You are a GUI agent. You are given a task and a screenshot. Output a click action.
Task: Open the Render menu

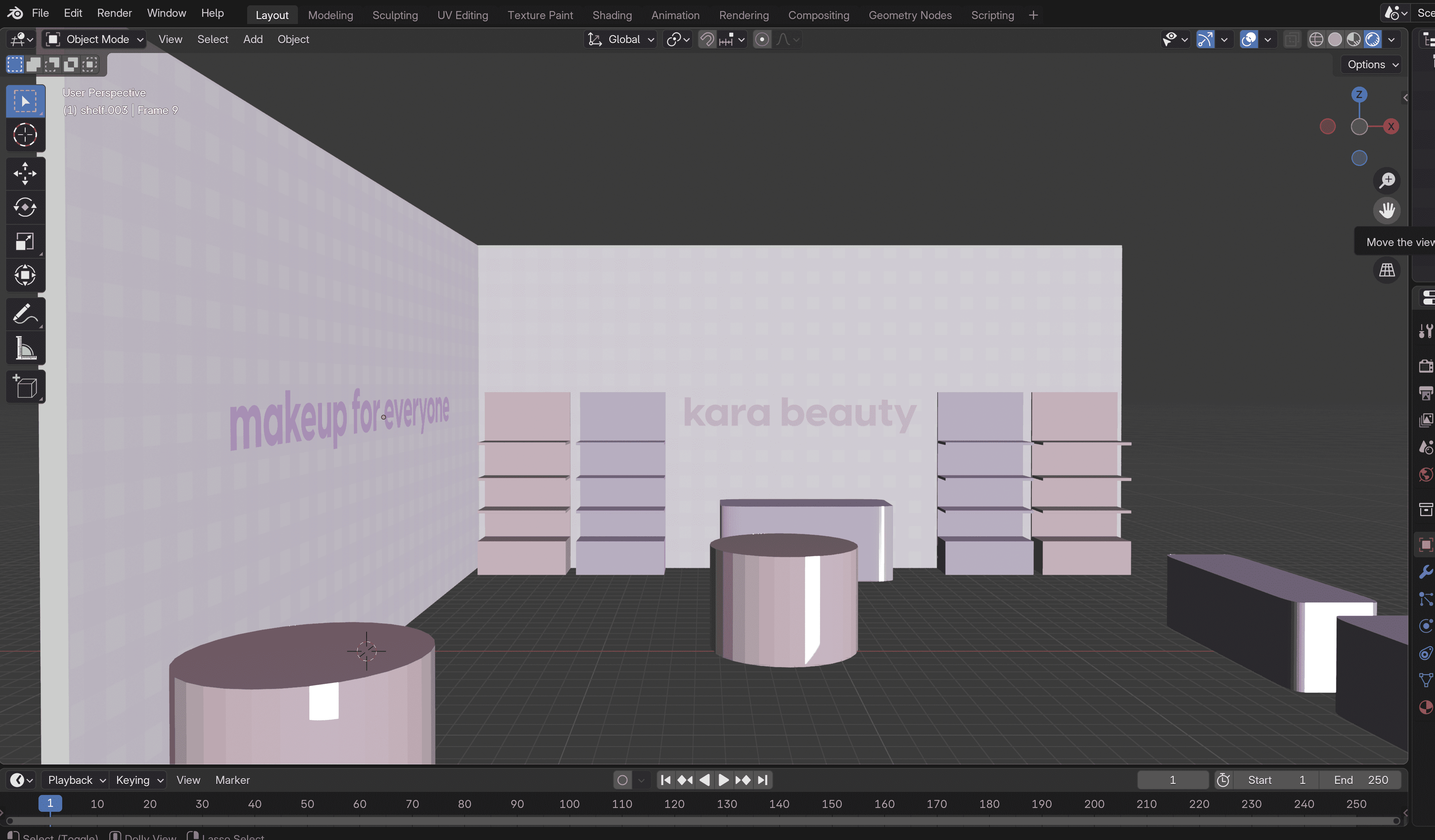point(114,13)
